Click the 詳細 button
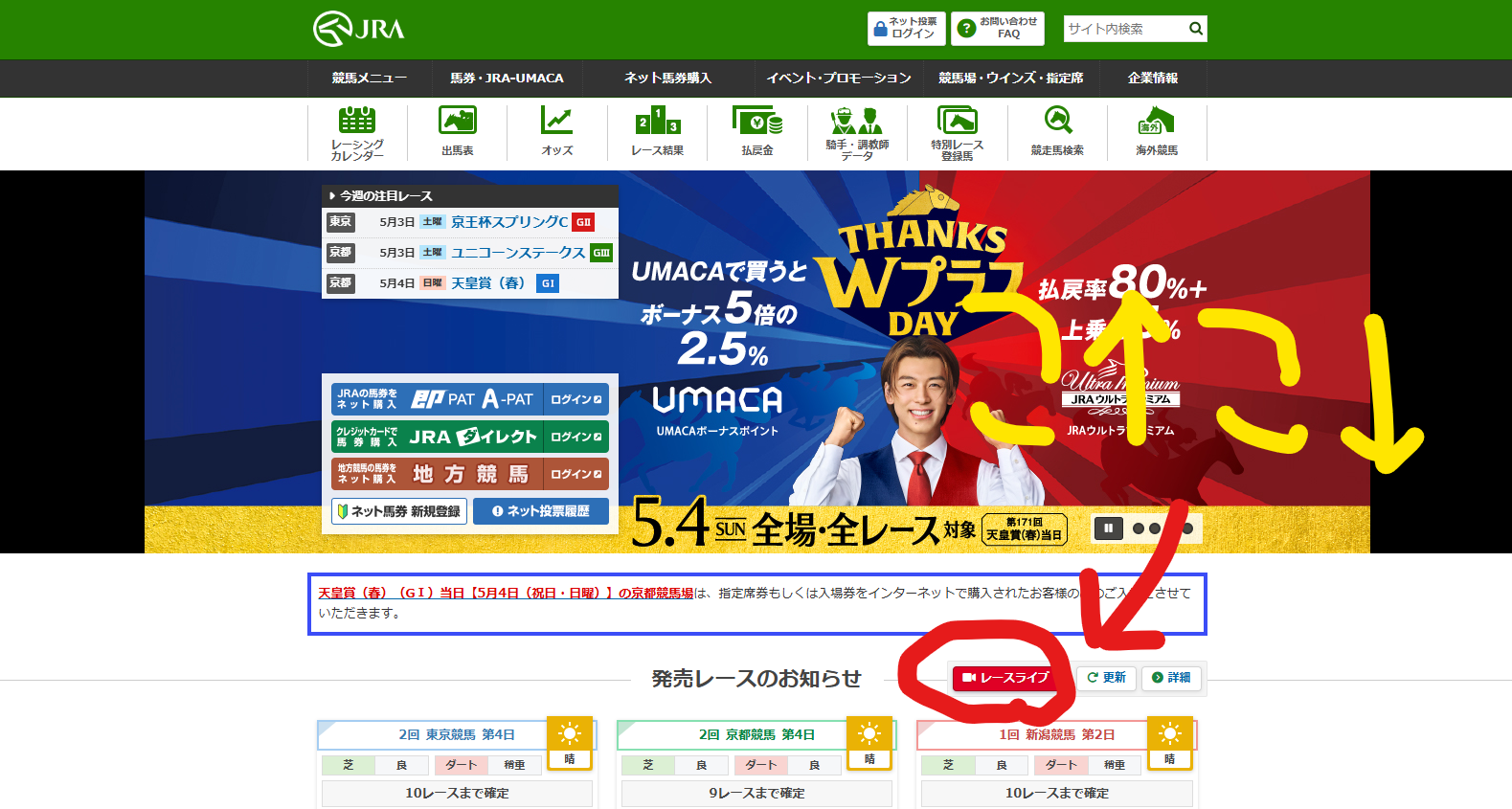The height and width of the screenshot is (809, 1512). 1172,678
